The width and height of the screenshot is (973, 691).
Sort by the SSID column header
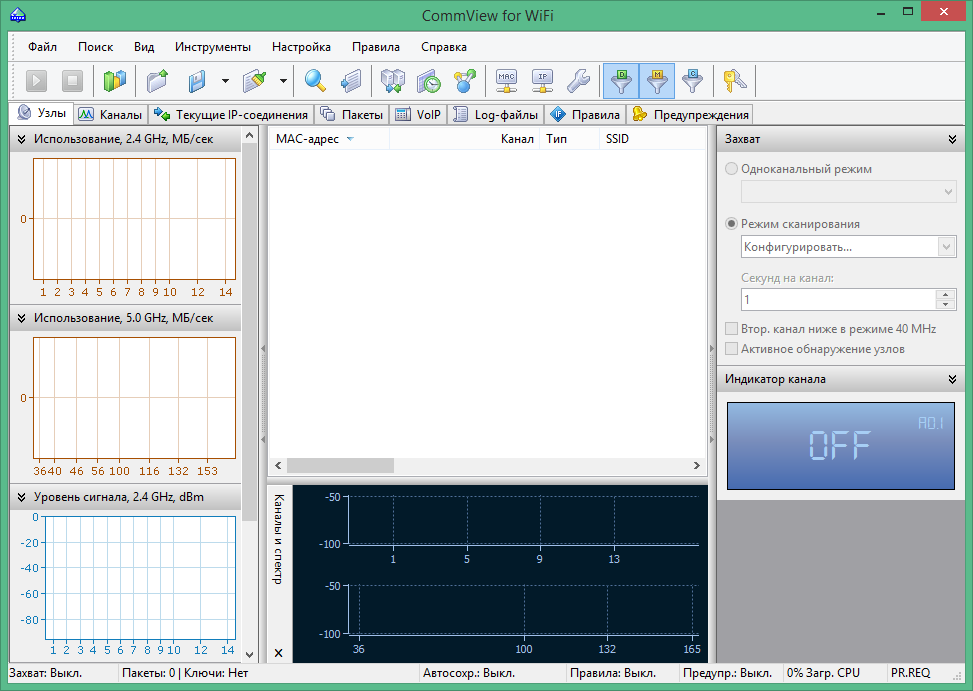[652, 139]
